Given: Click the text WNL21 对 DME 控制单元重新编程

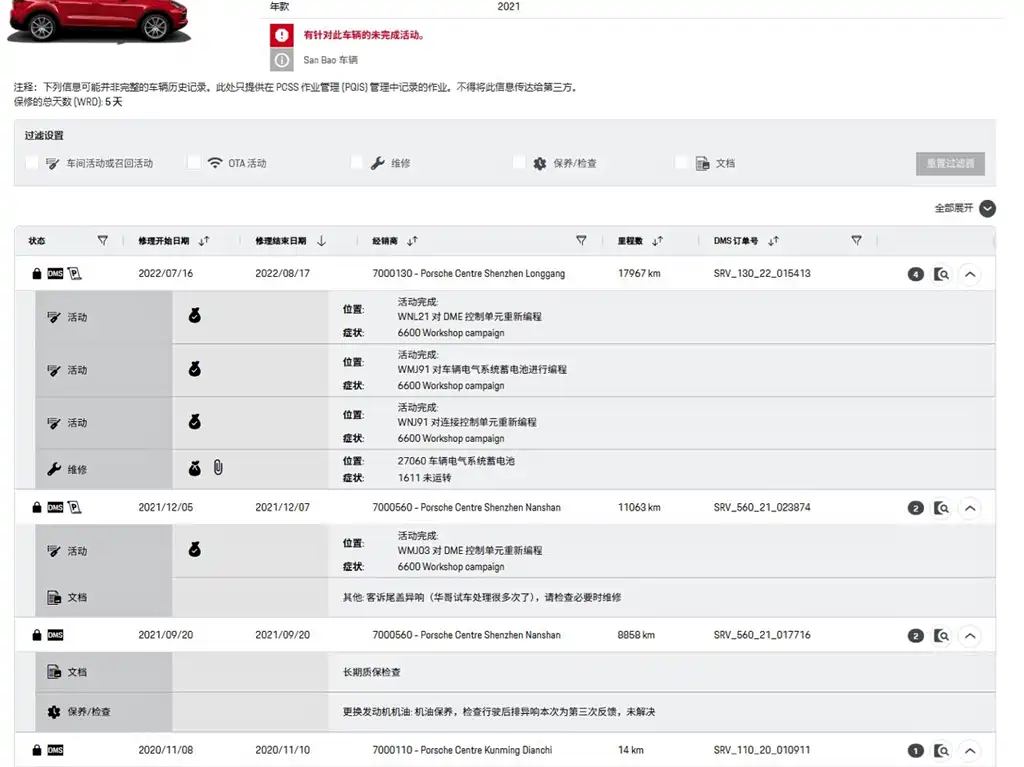Looking at the screenshot, I should pos(470,316).
